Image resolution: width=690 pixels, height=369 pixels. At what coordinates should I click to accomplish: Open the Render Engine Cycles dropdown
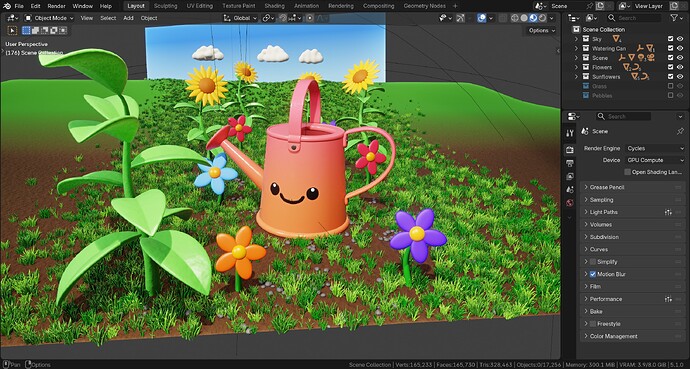(x=655, y=148)
